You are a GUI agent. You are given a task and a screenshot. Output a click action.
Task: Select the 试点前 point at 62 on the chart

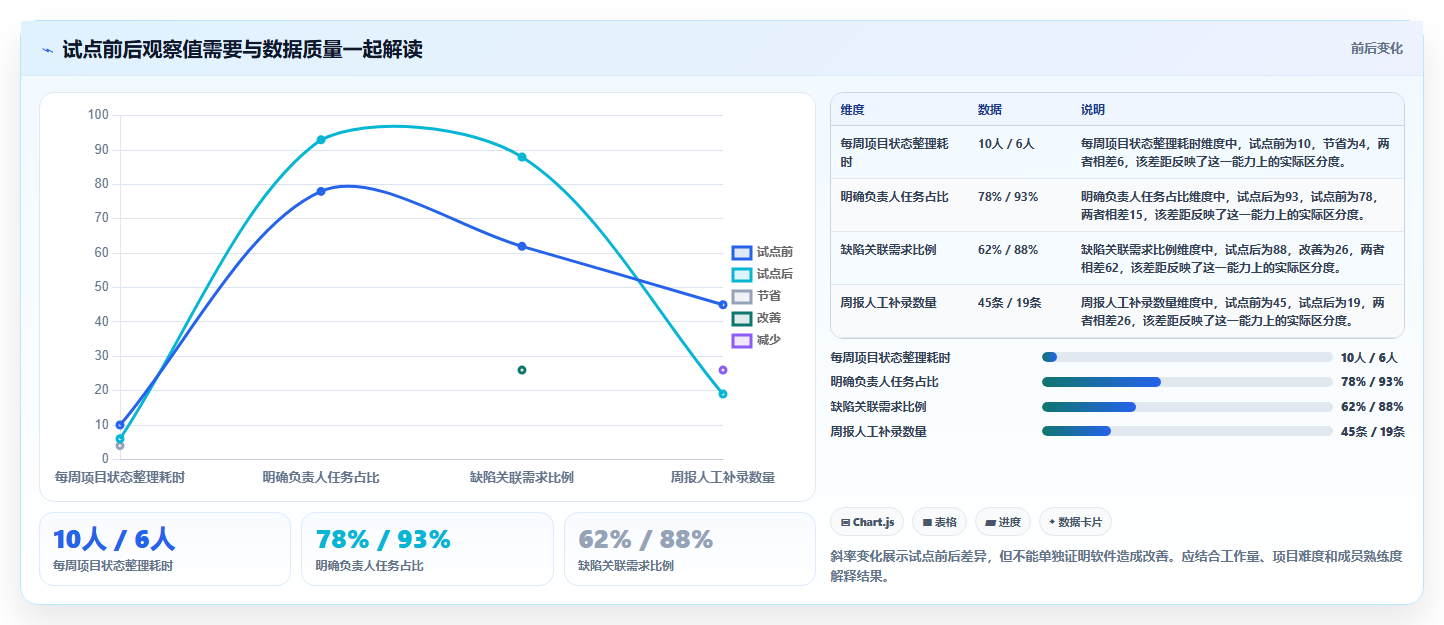[522, 246]
